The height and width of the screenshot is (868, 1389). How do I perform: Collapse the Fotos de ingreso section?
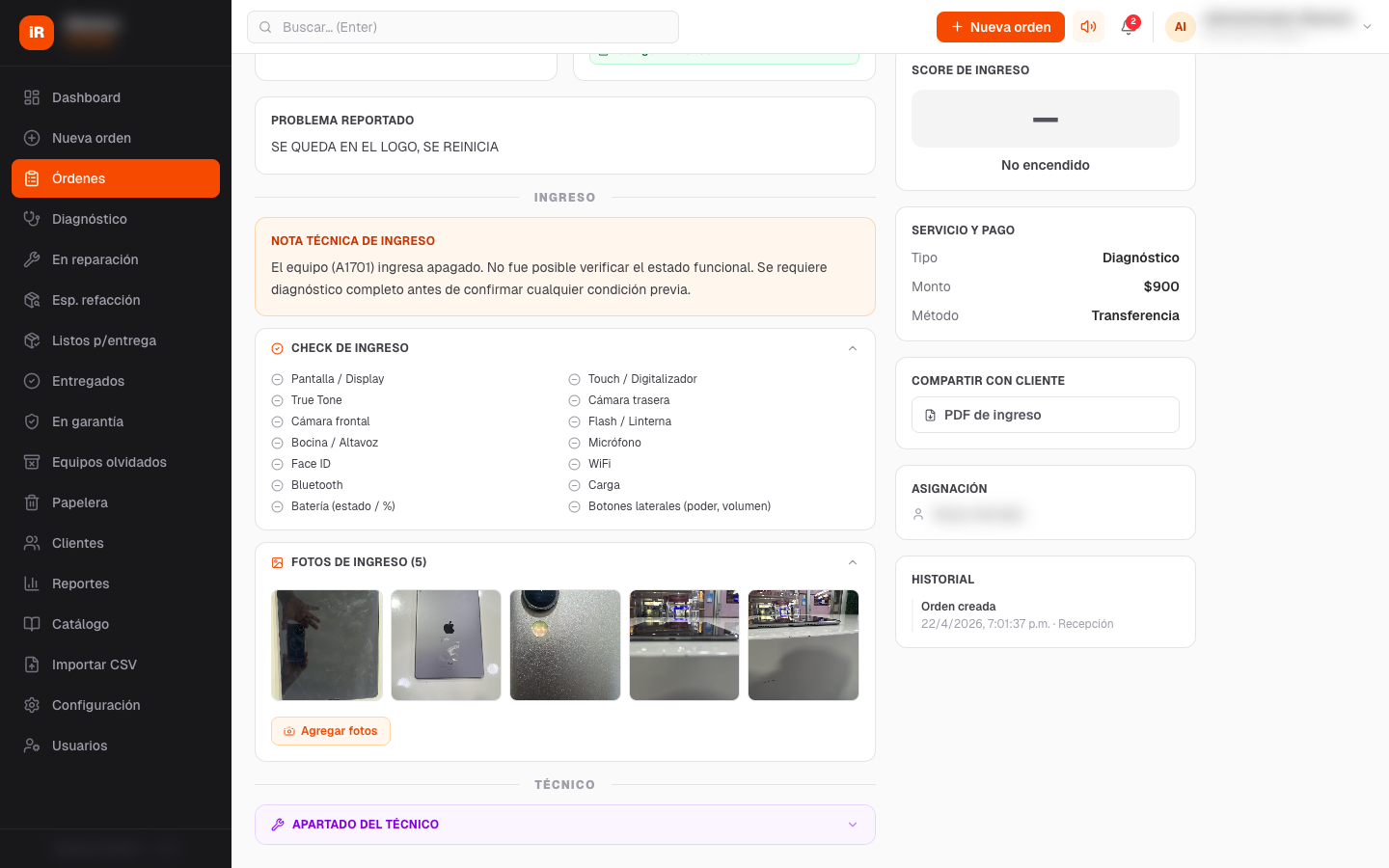click(853, 562)
